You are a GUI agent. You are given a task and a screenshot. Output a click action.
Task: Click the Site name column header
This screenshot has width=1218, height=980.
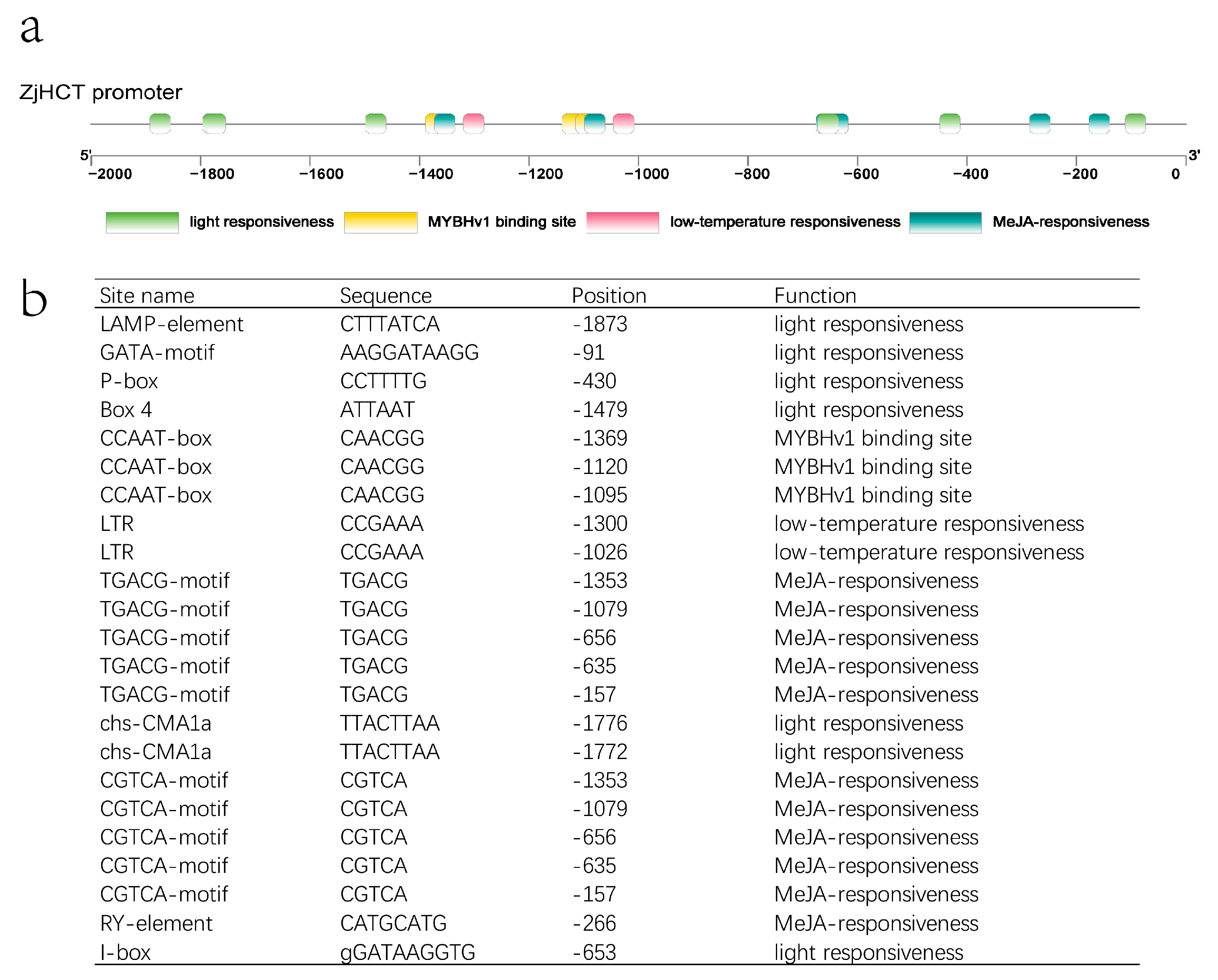[x=147, y=296]
